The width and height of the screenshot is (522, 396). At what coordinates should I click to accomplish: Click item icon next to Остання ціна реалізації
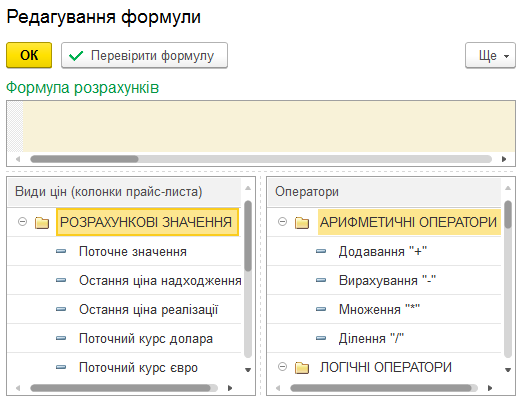61,309
